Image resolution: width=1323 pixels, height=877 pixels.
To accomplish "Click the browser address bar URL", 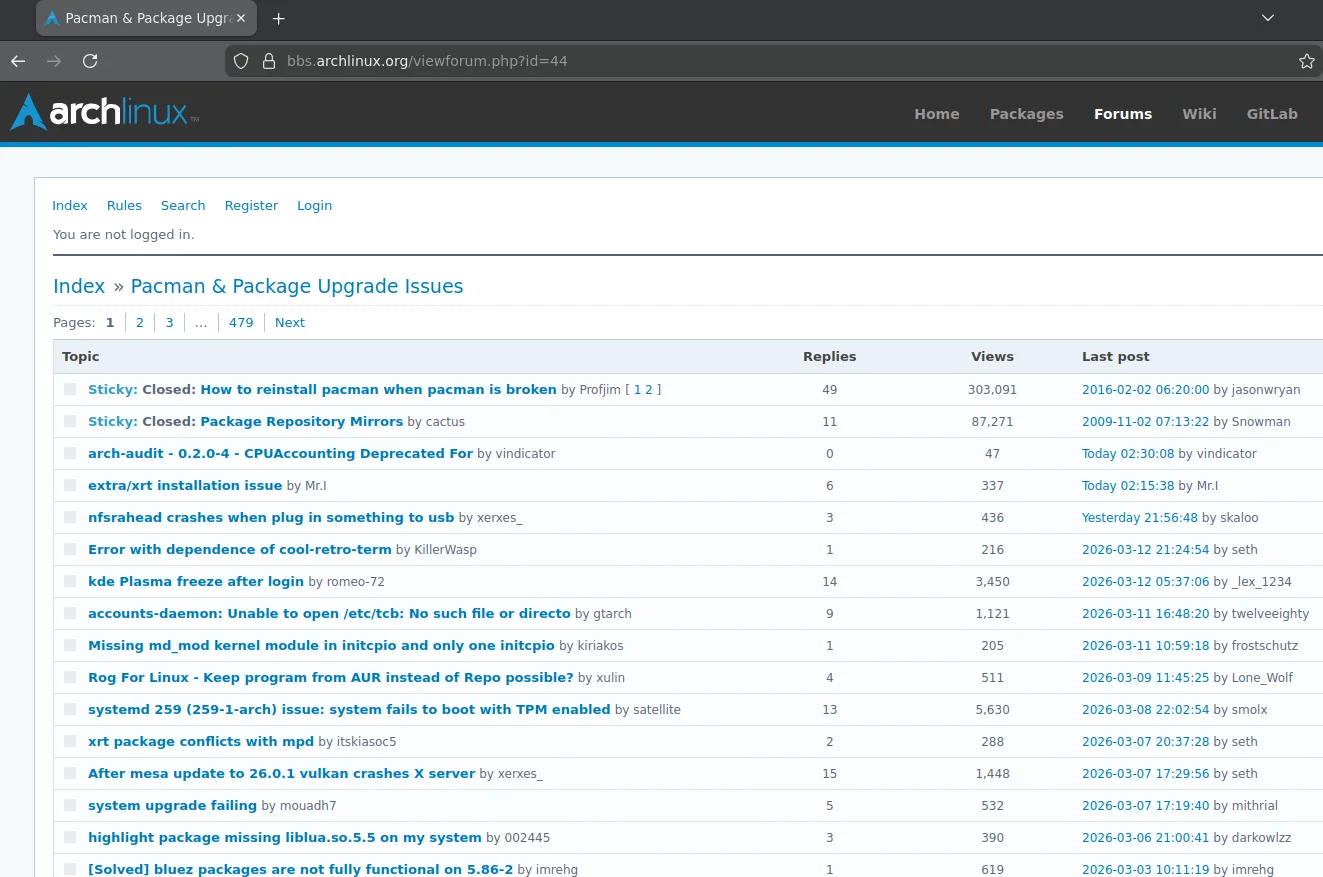I will (427, 61).
